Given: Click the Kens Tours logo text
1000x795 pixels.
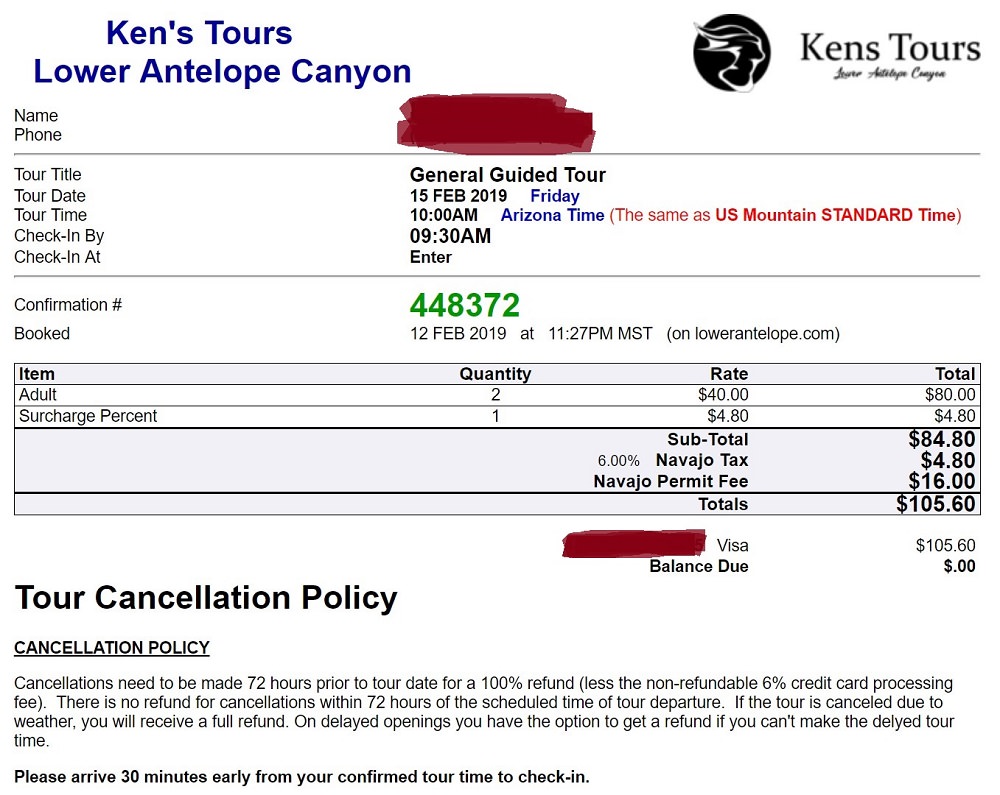Looking at the screenshot, I should coord(890,55).
